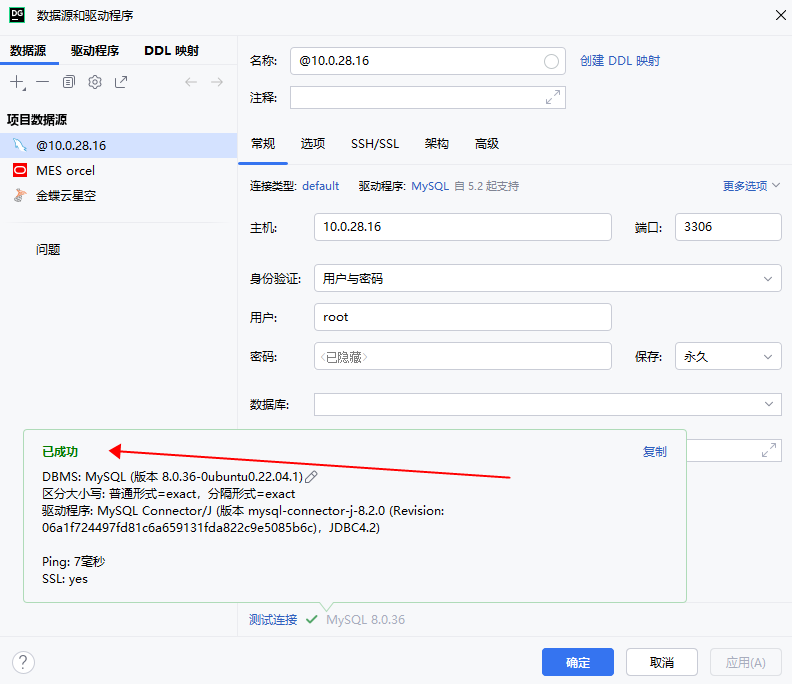792x684 pixels.
Task: Click the make global export icon
Action: 121,82
